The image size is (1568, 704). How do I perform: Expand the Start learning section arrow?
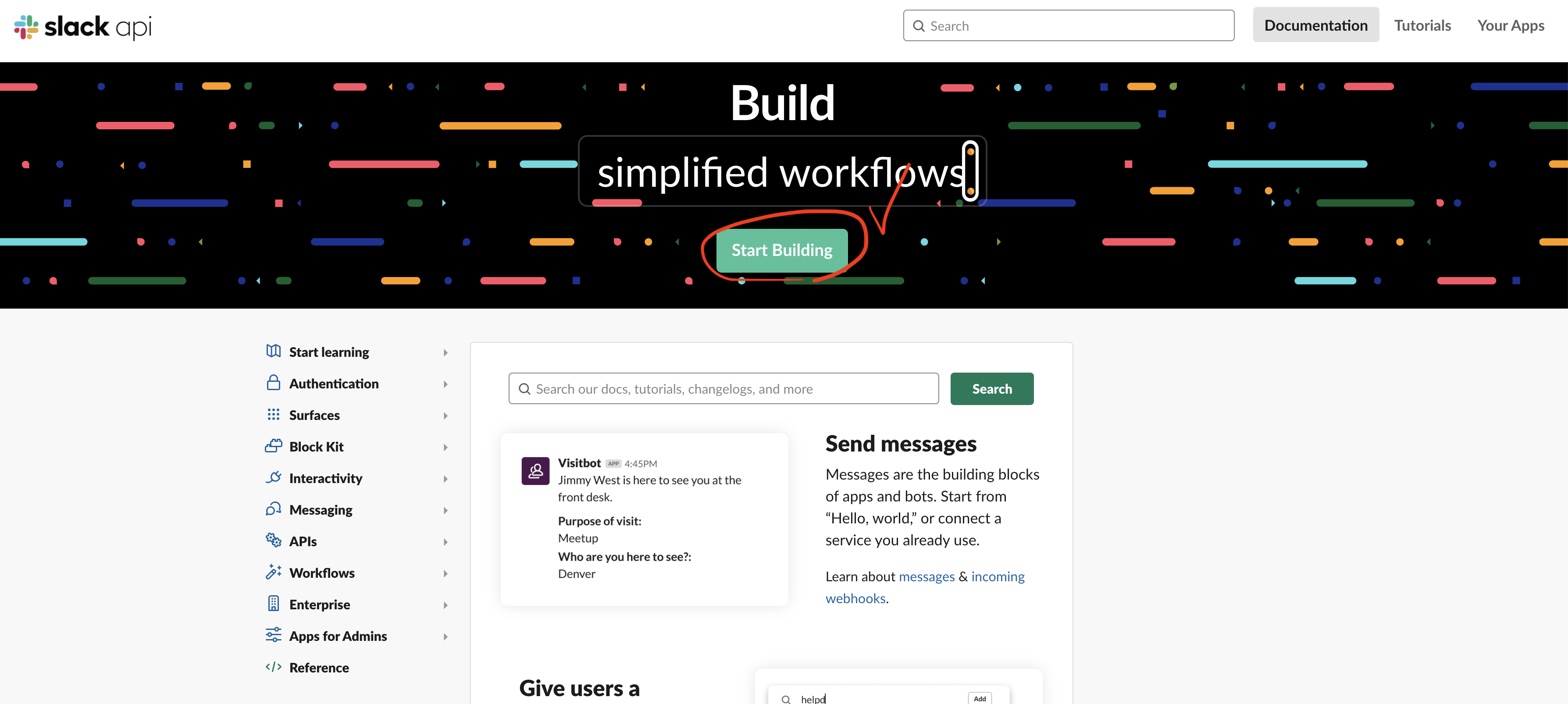(x=445, y=353)
